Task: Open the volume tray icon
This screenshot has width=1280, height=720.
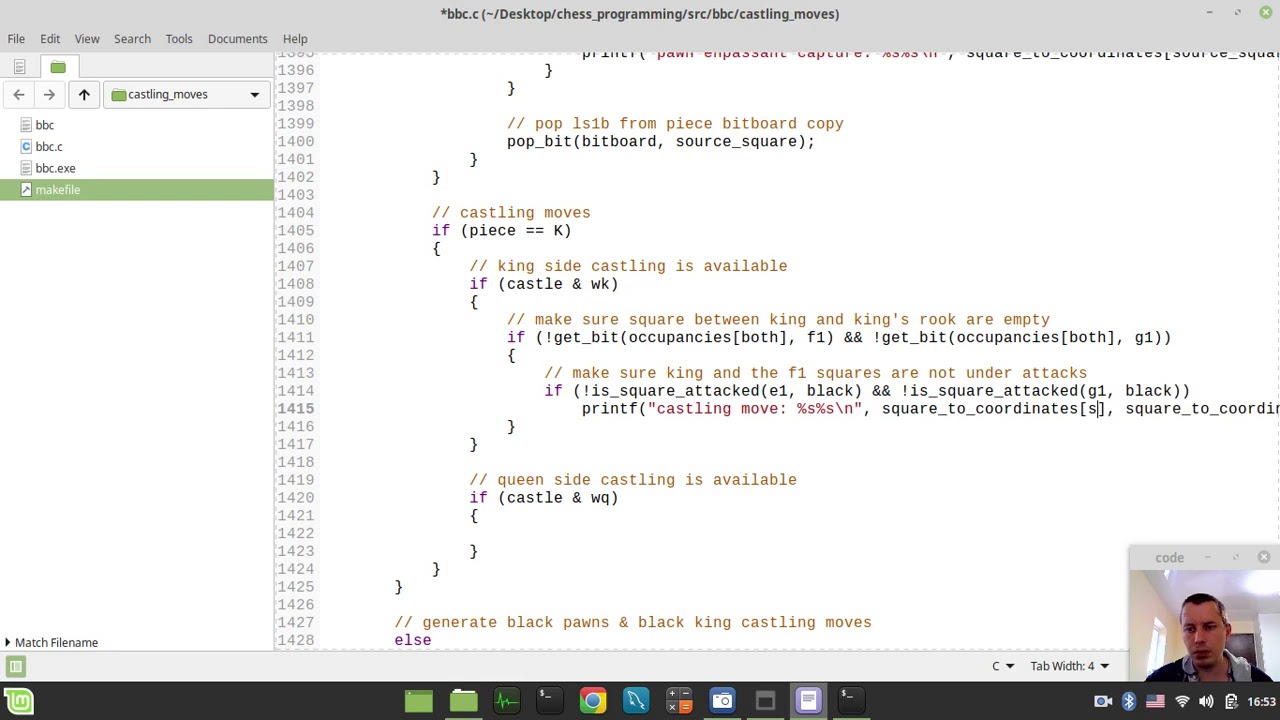Action: click(x=1206, y=701)
